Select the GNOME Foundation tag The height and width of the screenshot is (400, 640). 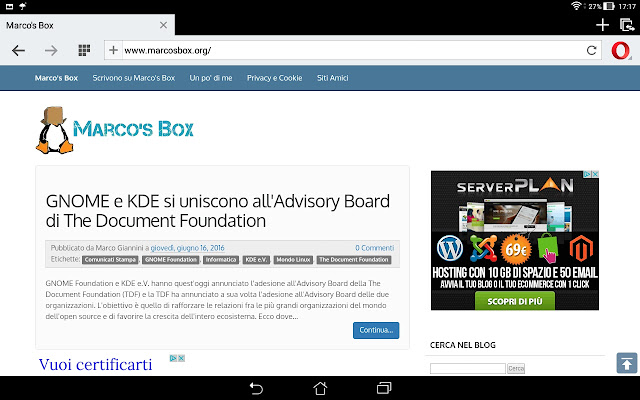pos(171,260)
